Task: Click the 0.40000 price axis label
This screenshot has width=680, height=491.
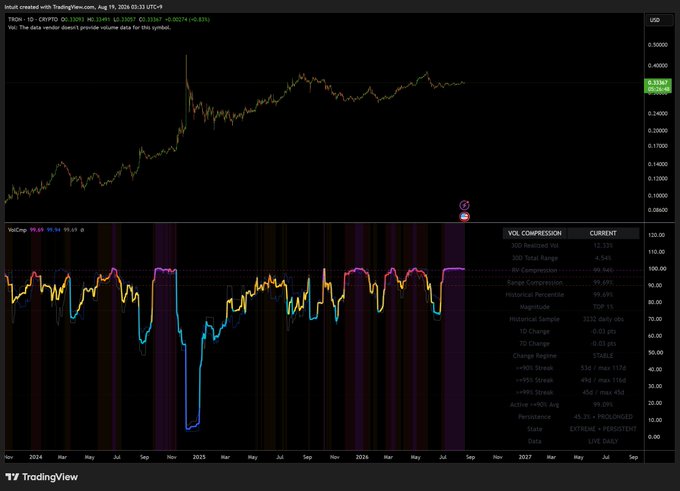Action: point(657,65)
